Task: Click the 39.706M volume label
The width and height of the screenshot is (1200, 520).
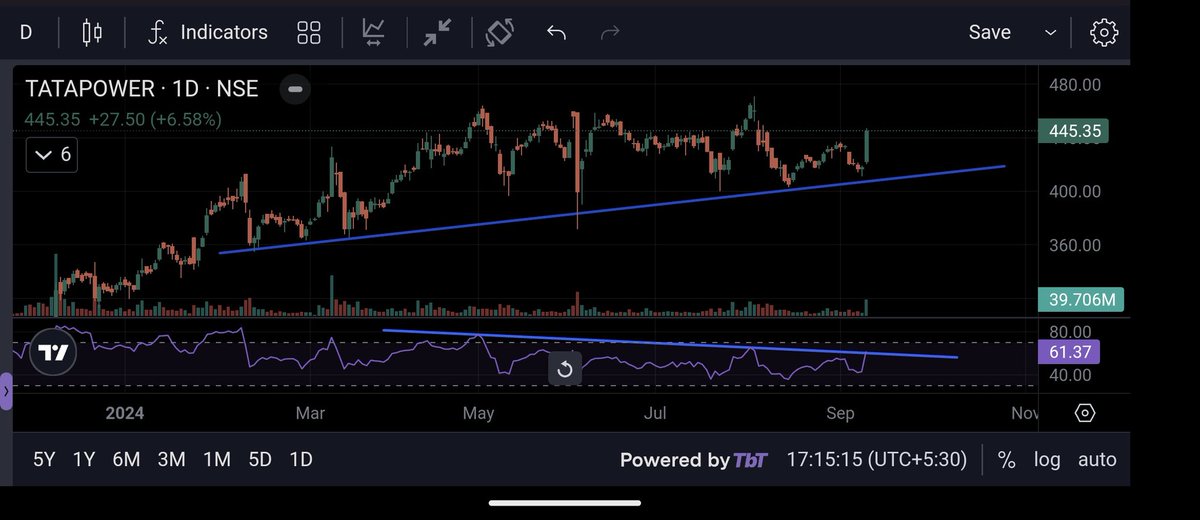Action: click(x=1082, y=299)
